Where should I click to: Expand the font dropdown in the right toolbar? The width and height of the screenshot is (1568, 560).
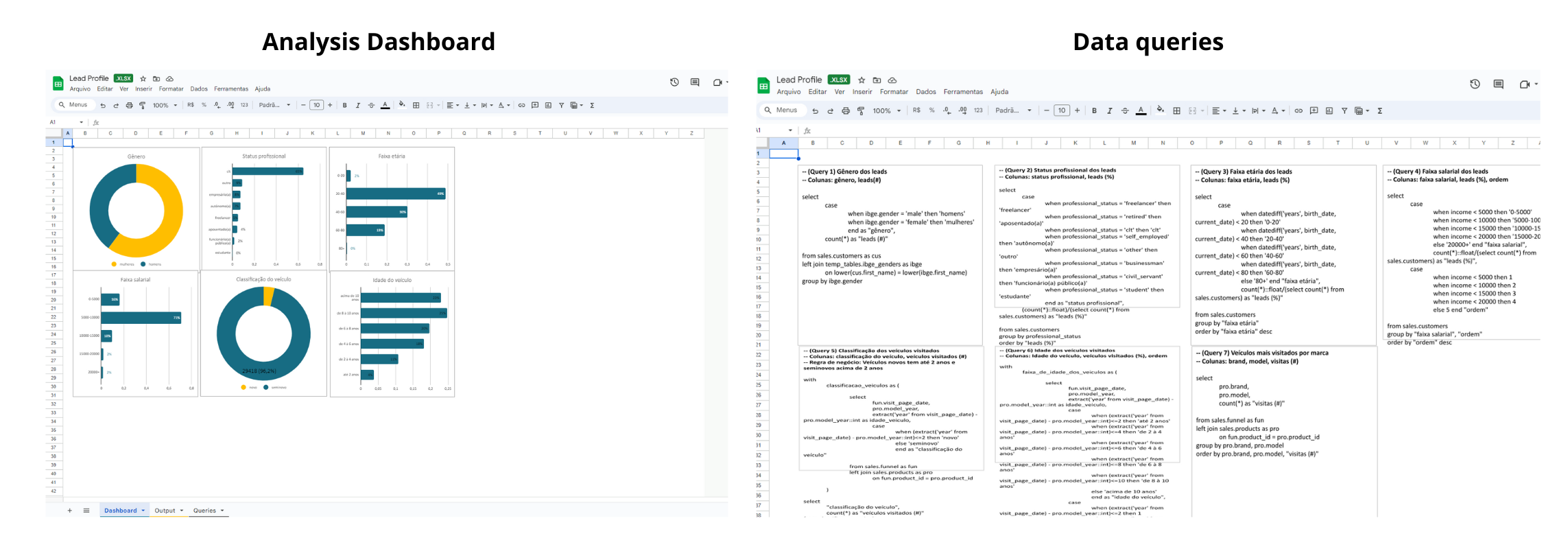(1014, 110)
